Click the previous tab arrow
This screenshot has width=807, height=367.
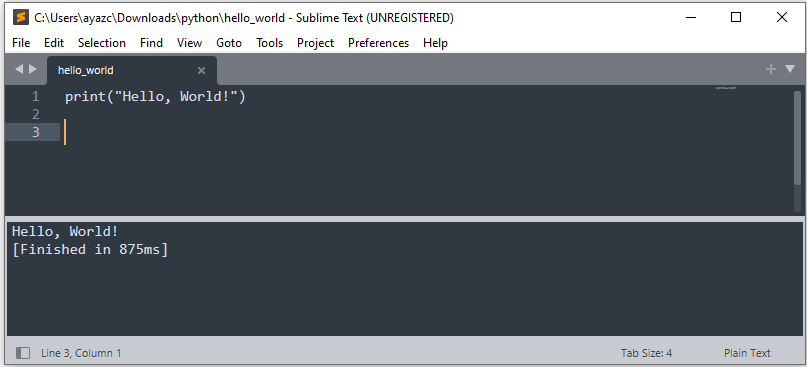[x=19, y=69]
